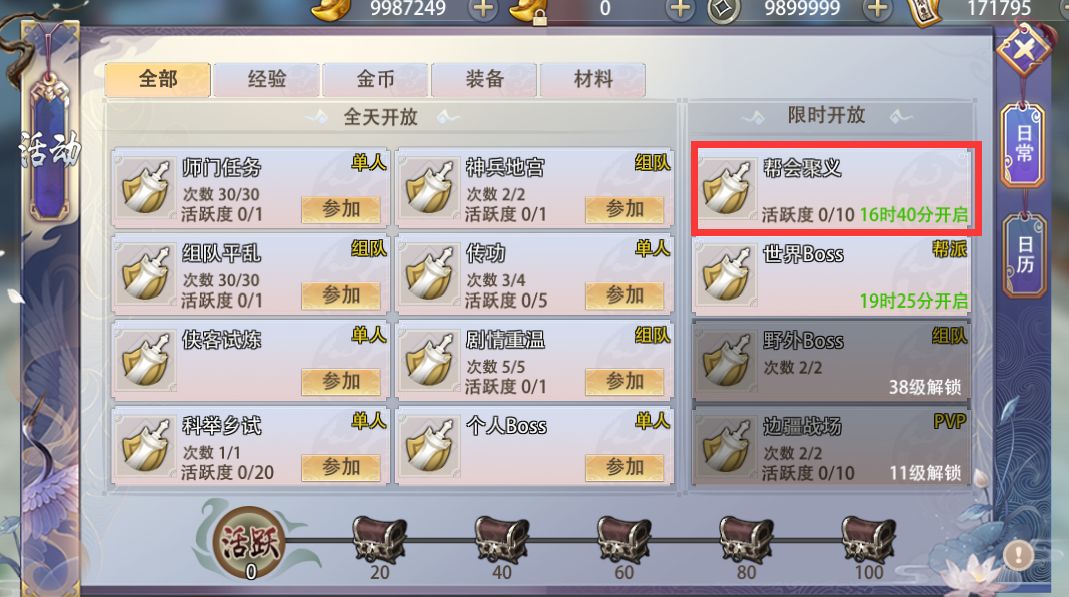Image resolution: width=1069 pixels, height=597 pixels.
Task: Switch to the 金币 tab
Action: (376, 80)
